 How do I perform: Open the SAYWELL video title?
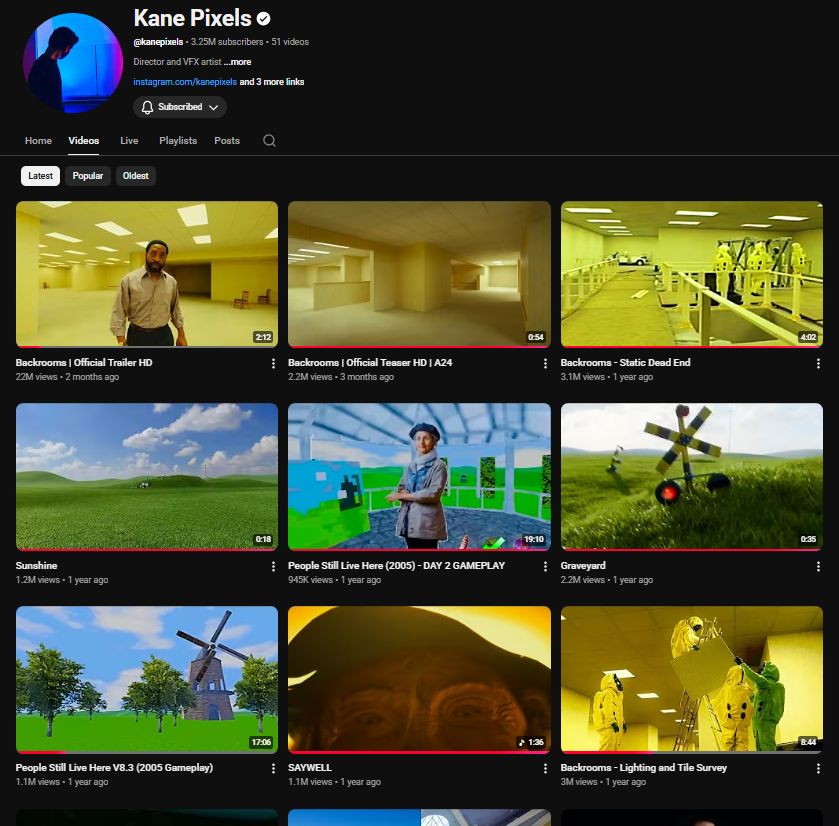(x=310, y=768)
